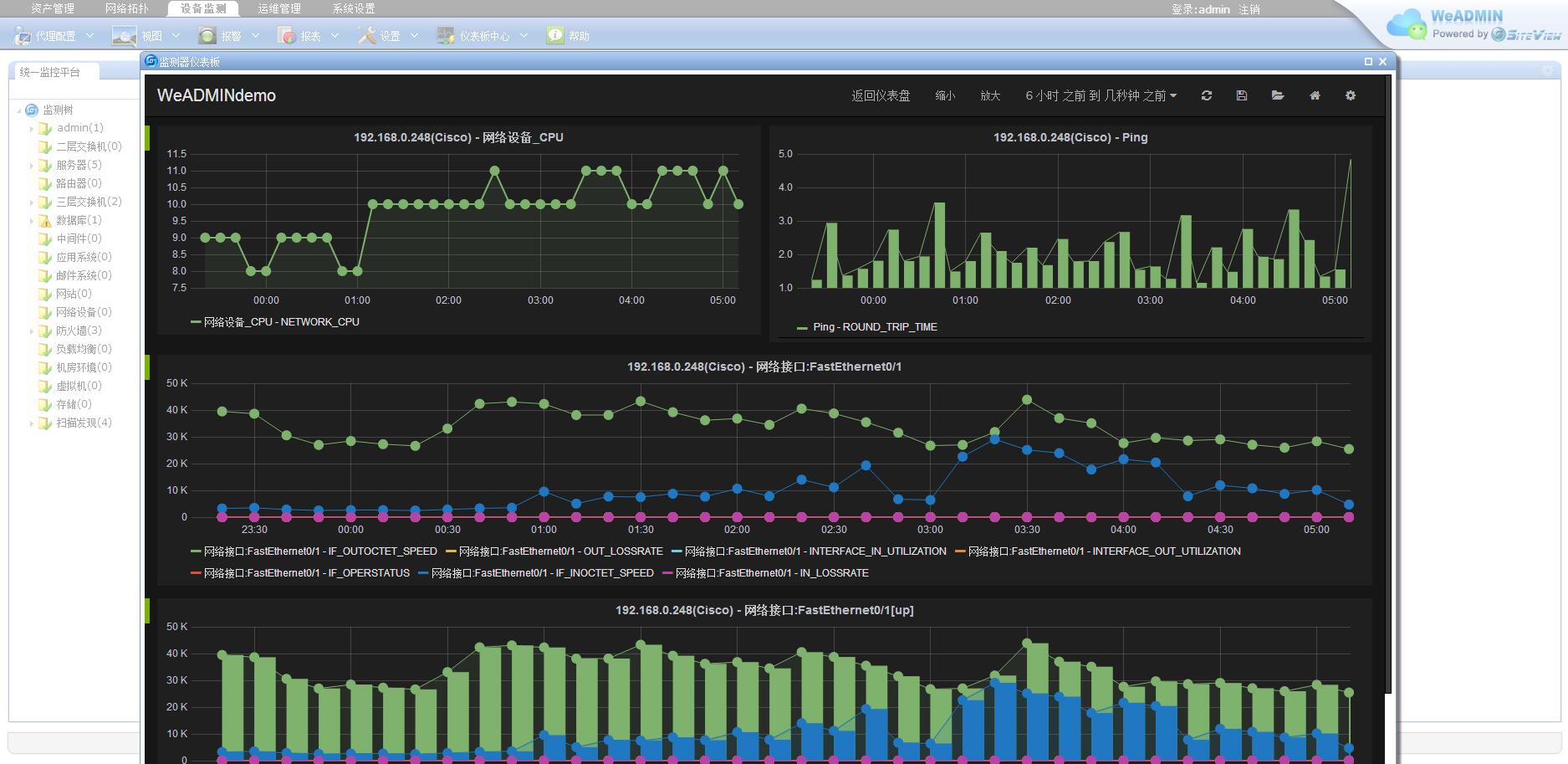
Task: Select 路由器(0) in the monitor tree
Action: 79,183
